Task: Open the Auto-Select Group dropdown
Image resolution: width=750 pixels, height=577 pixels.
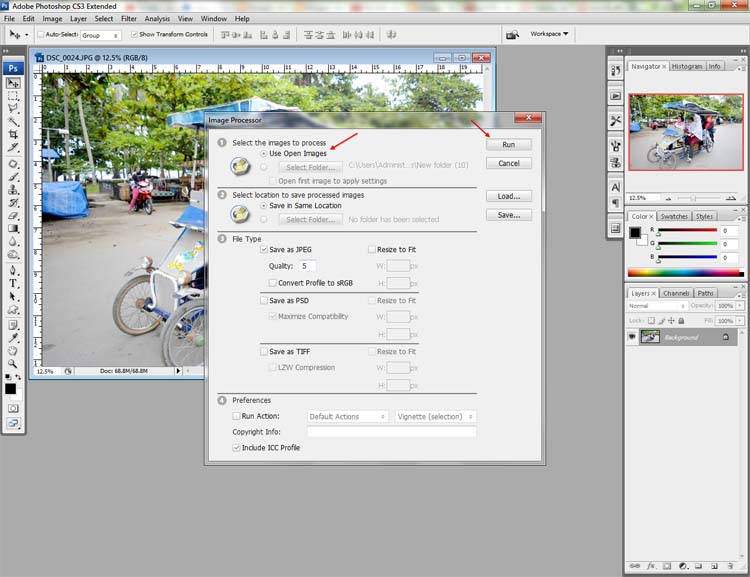Action: pyautogui.click(x=100, y=35)
